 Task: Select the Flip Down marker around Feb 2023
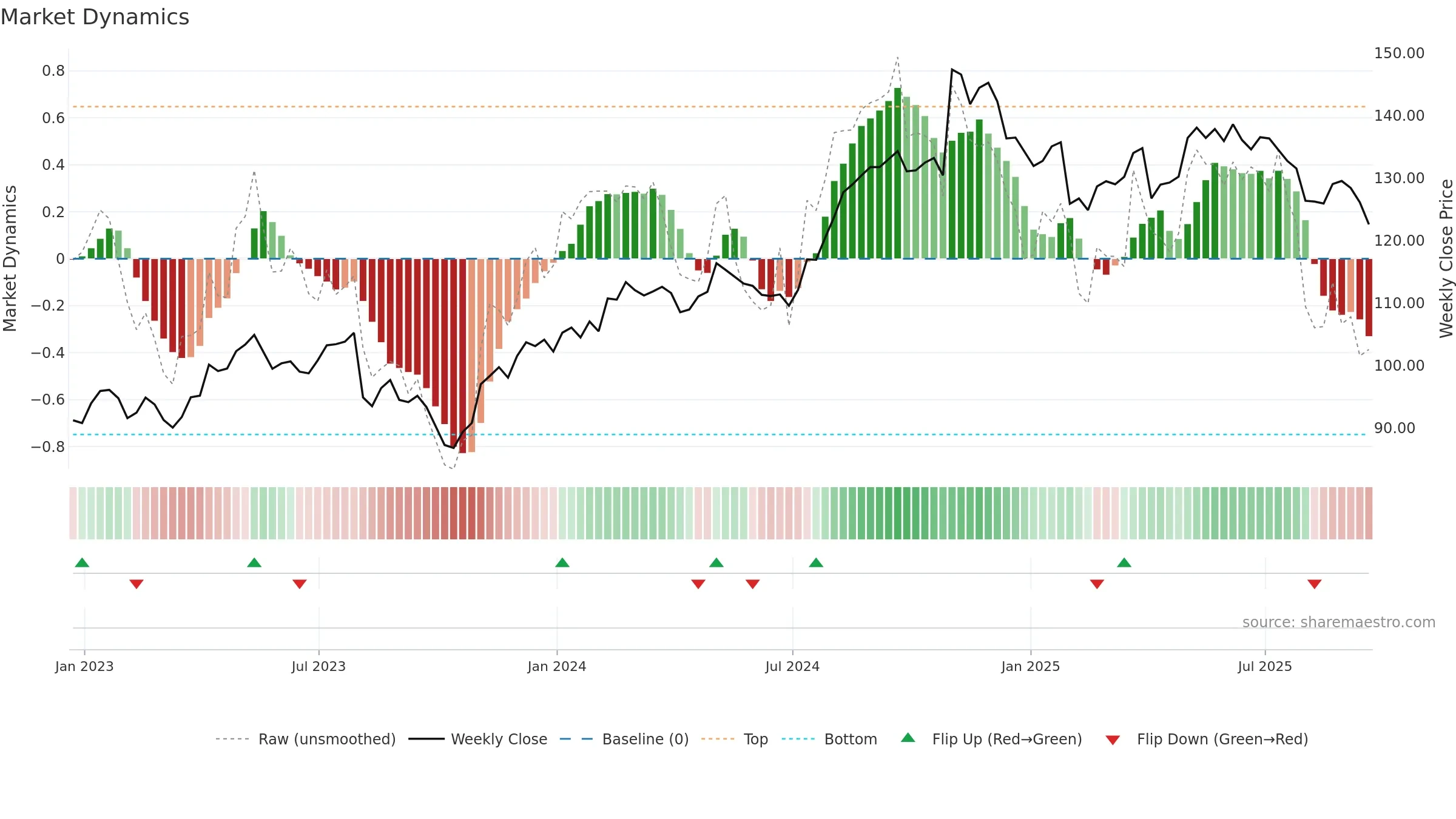pos(136,584)
